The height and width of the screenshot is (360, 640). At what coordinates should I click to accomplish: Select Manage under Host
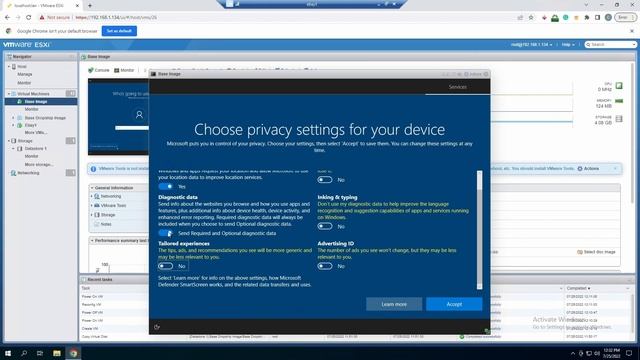pos(24,74)
